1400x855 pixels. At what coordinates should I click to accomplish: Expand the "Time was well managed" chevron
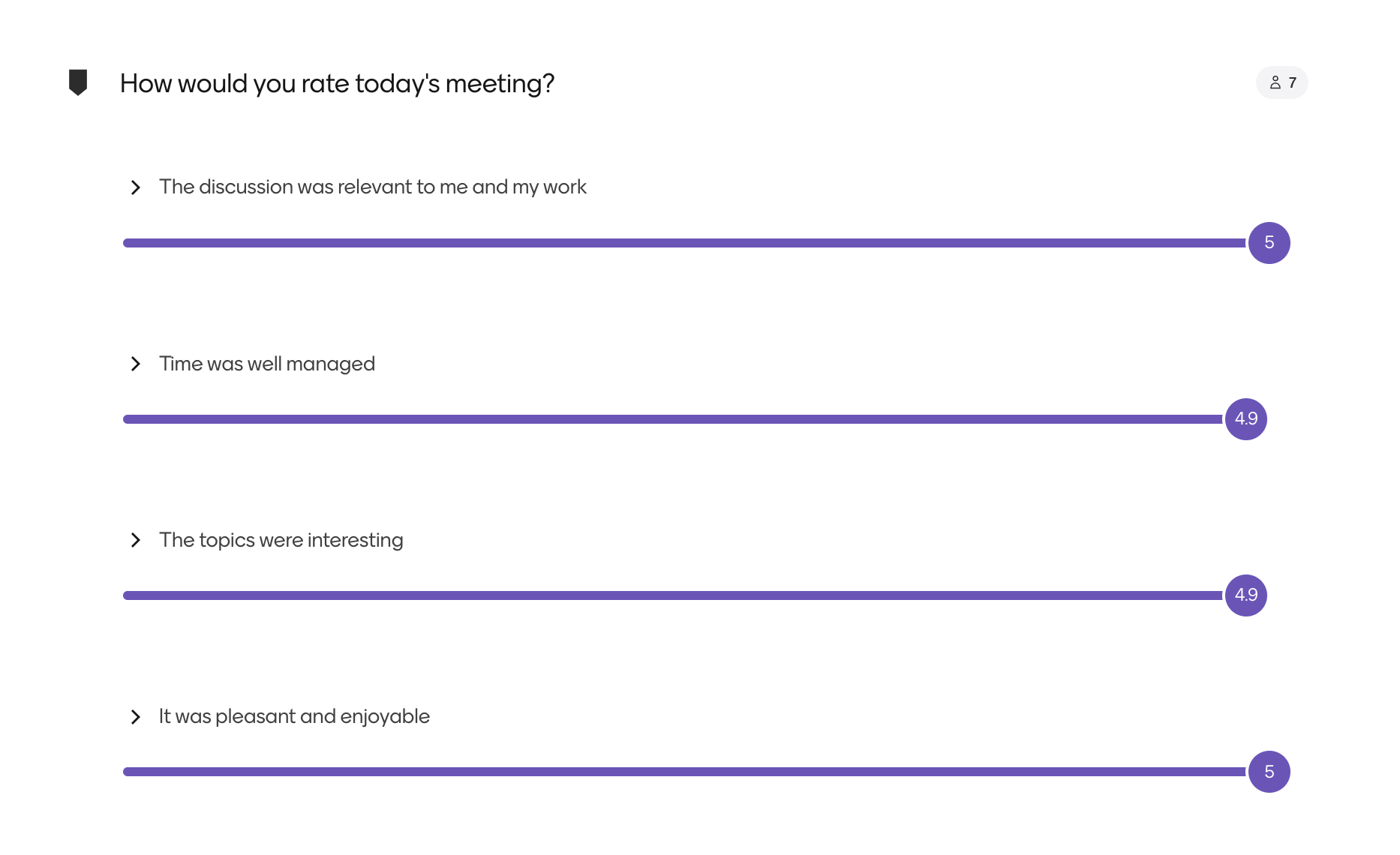coord(136,364)
